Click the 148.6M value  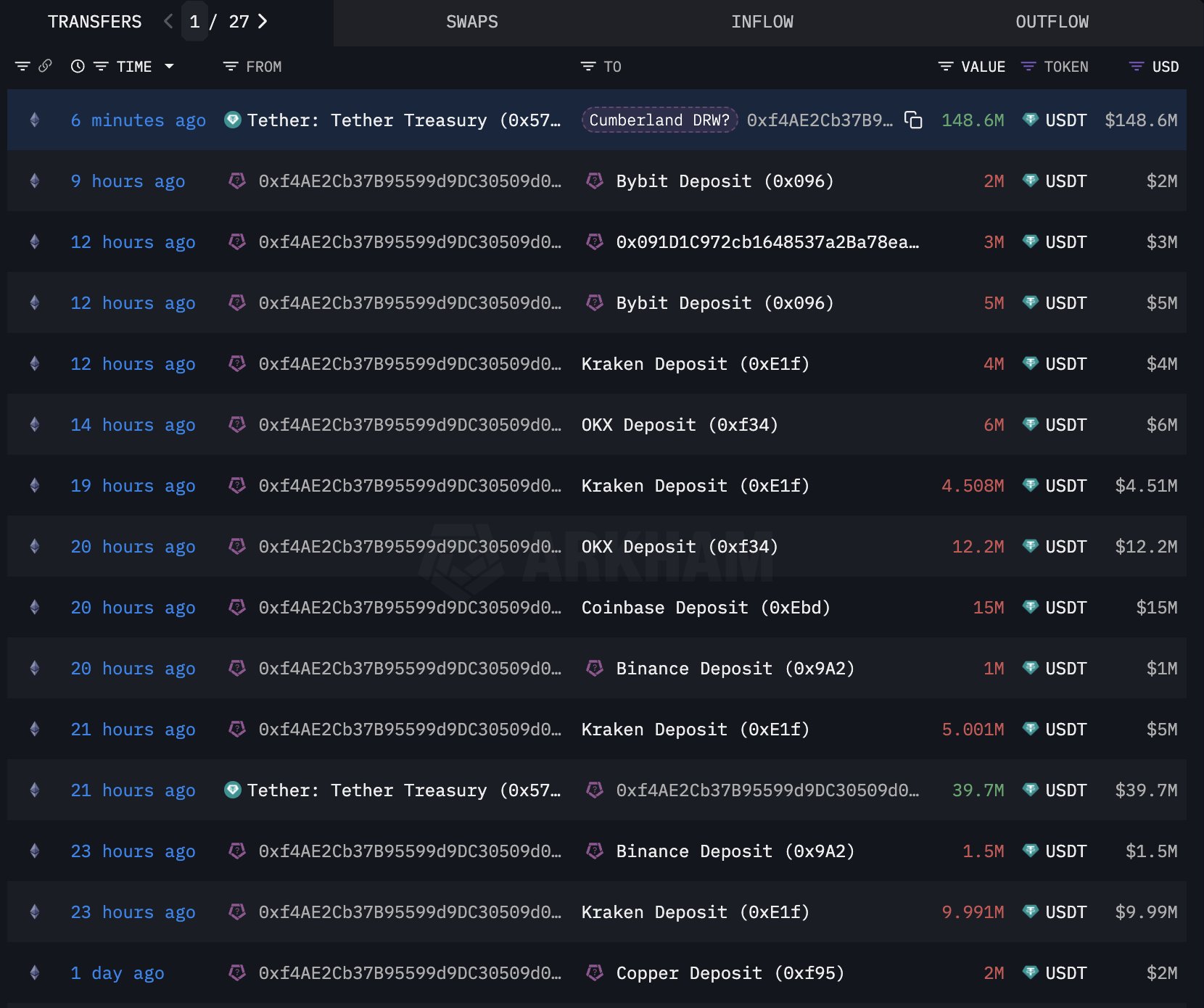[x=973, y=120]
